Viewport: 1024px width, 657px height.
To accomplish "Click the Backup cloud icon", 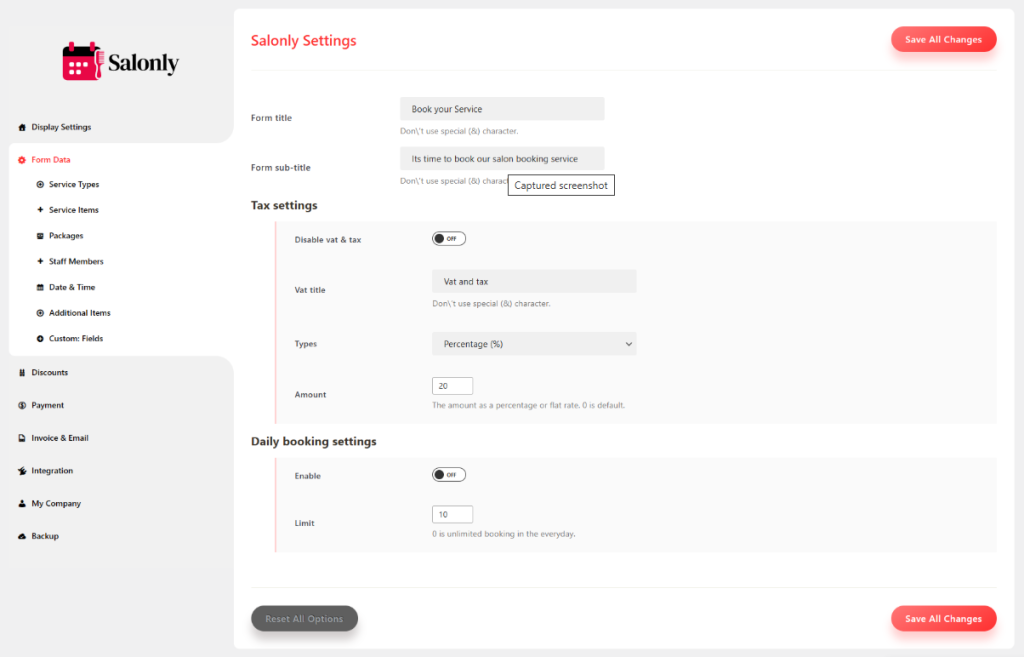I will [x=22, y=537].
